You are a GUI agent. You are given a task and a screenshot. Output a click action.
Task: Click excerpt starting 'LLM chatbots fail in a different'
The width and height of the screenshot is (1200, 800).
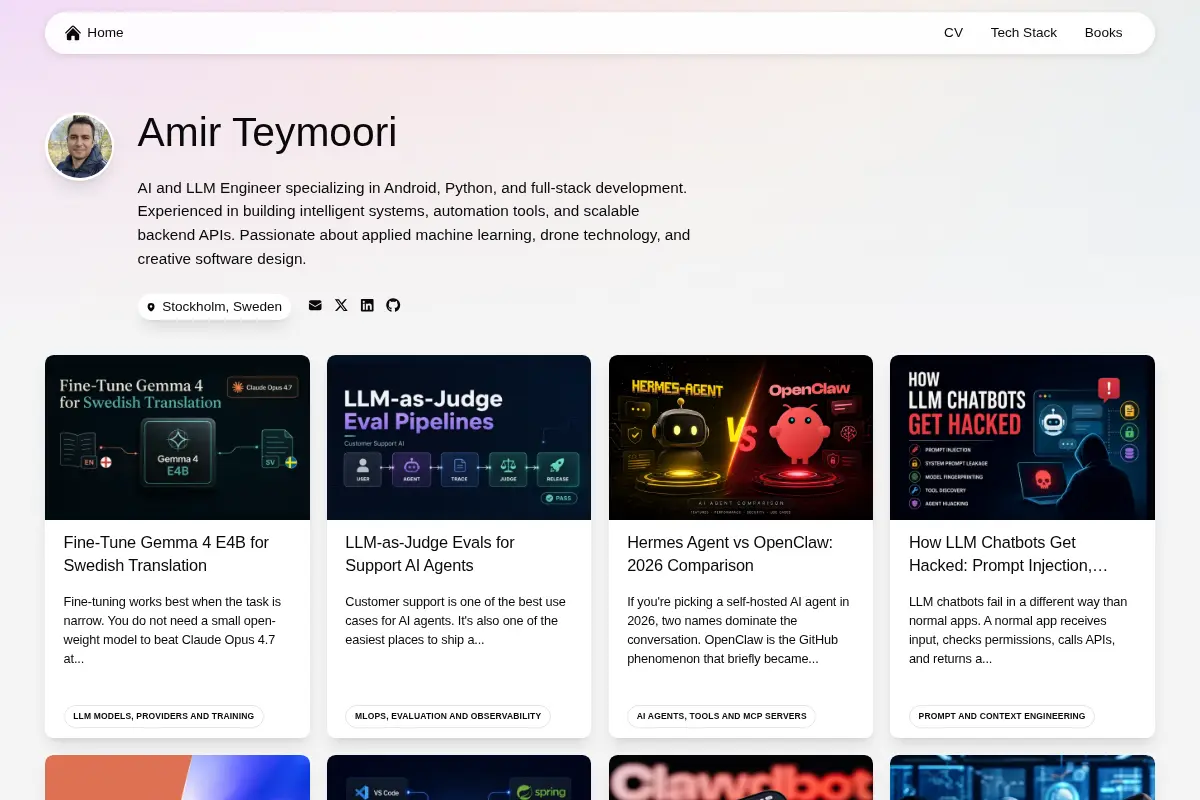tap(1018, 630)
